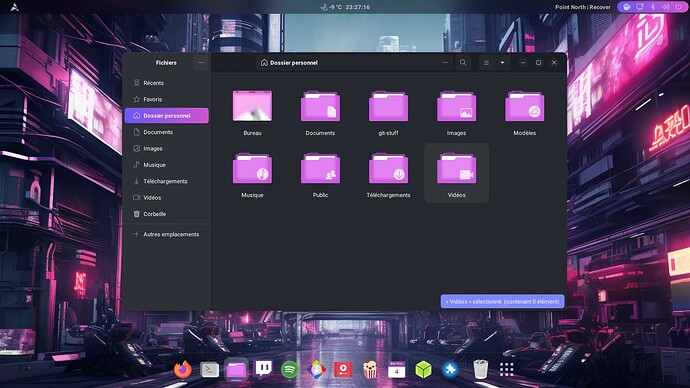Select the Musique folder icon
The image size is (690, 388).
pyautogui.click(x=252, y=168)
